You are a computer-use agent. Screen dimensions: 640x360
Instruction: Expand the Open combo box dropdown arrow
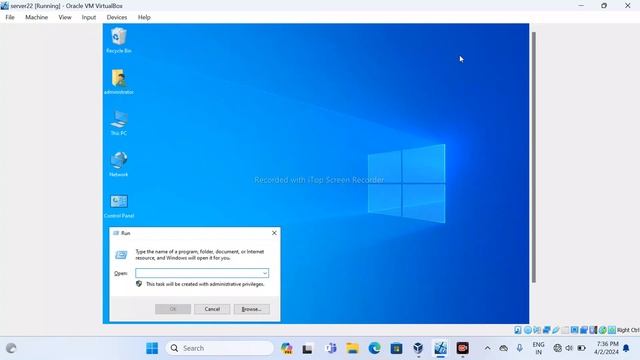click(265, 273)
